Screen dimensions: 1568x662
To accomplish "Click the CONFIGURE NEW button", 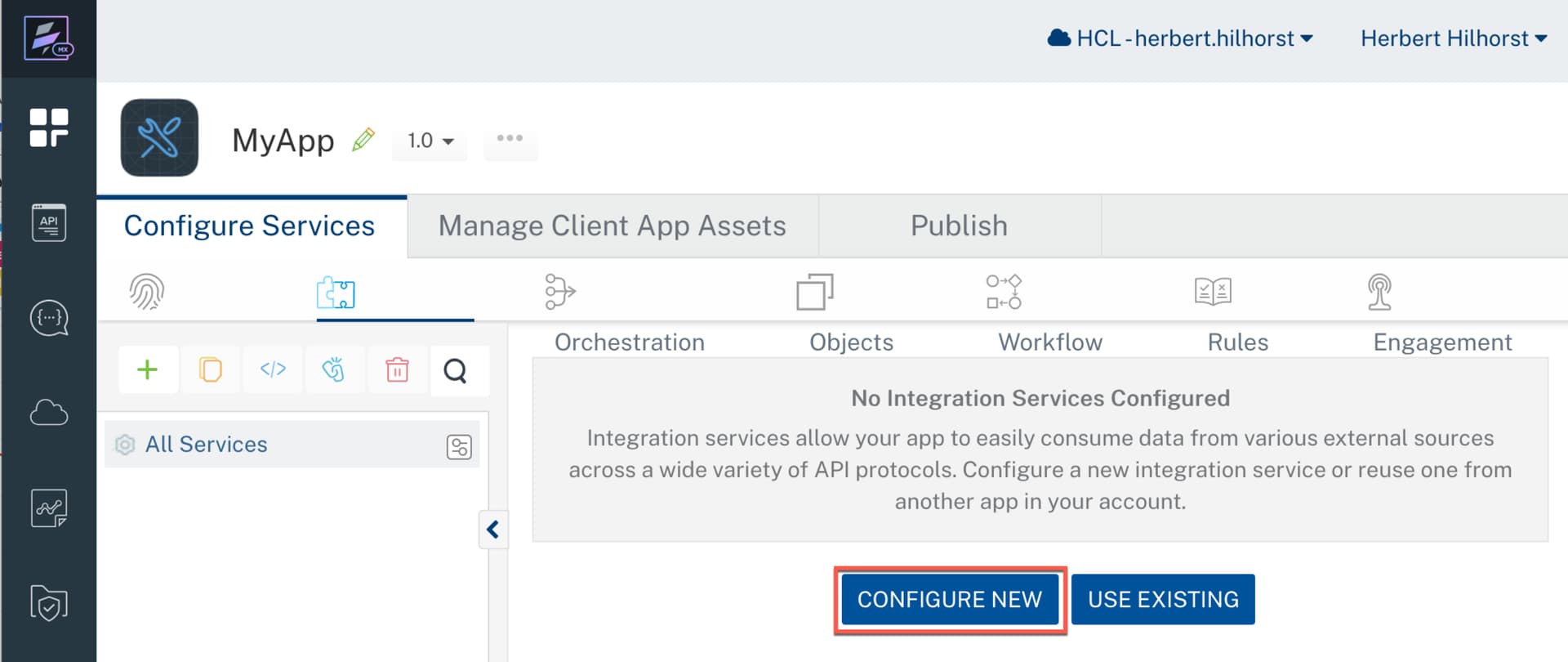I will click(949, 600).
